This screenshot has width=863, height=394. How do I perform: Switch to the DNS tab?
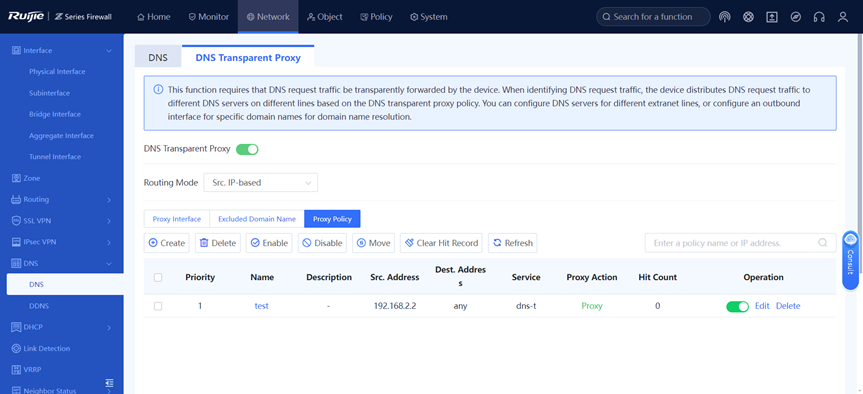click(x=158, y=57)
